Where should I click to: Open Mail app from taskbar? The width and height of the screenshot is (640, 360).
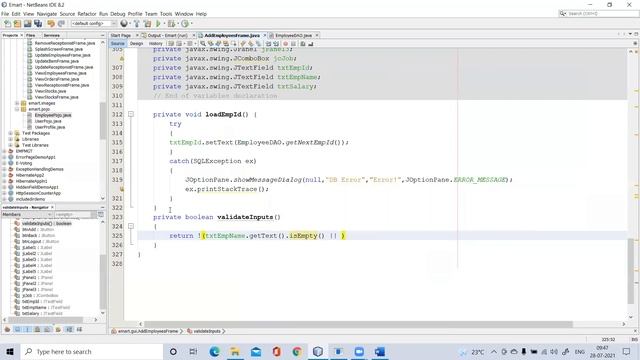pyautogui.click(x=256, y=351)
